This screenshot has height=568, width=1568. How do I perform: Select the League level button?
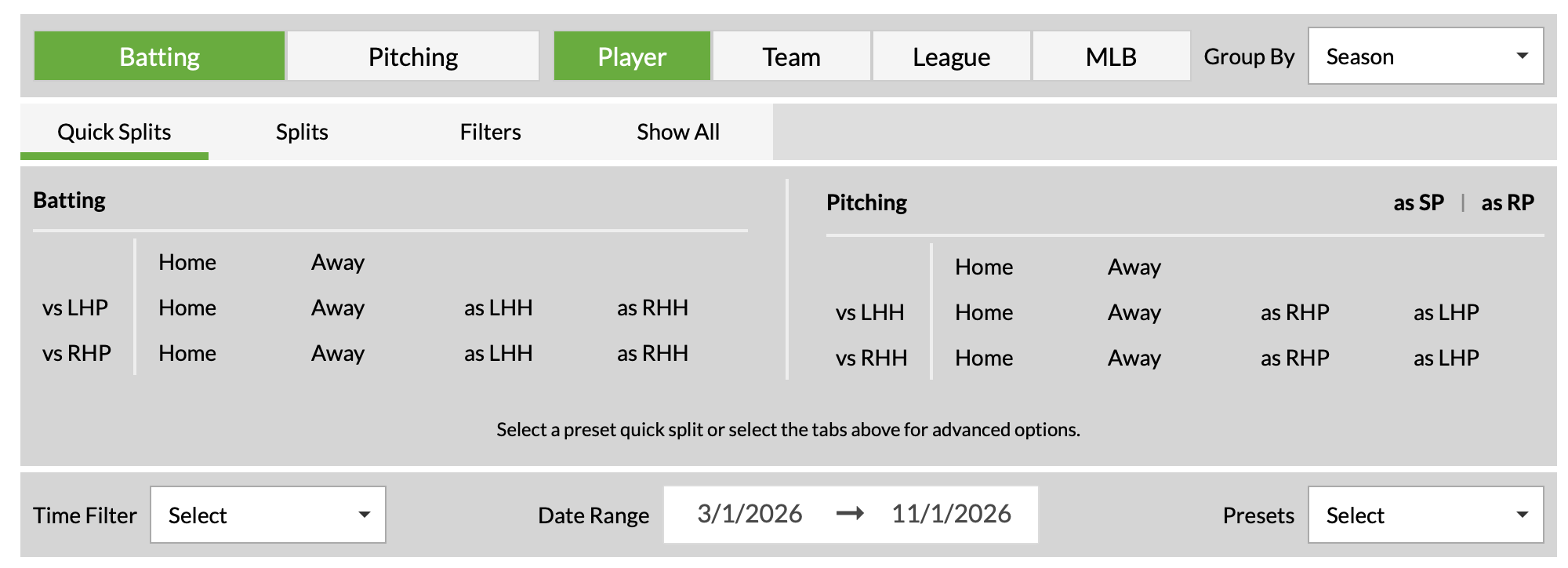[x=951, y=56]
